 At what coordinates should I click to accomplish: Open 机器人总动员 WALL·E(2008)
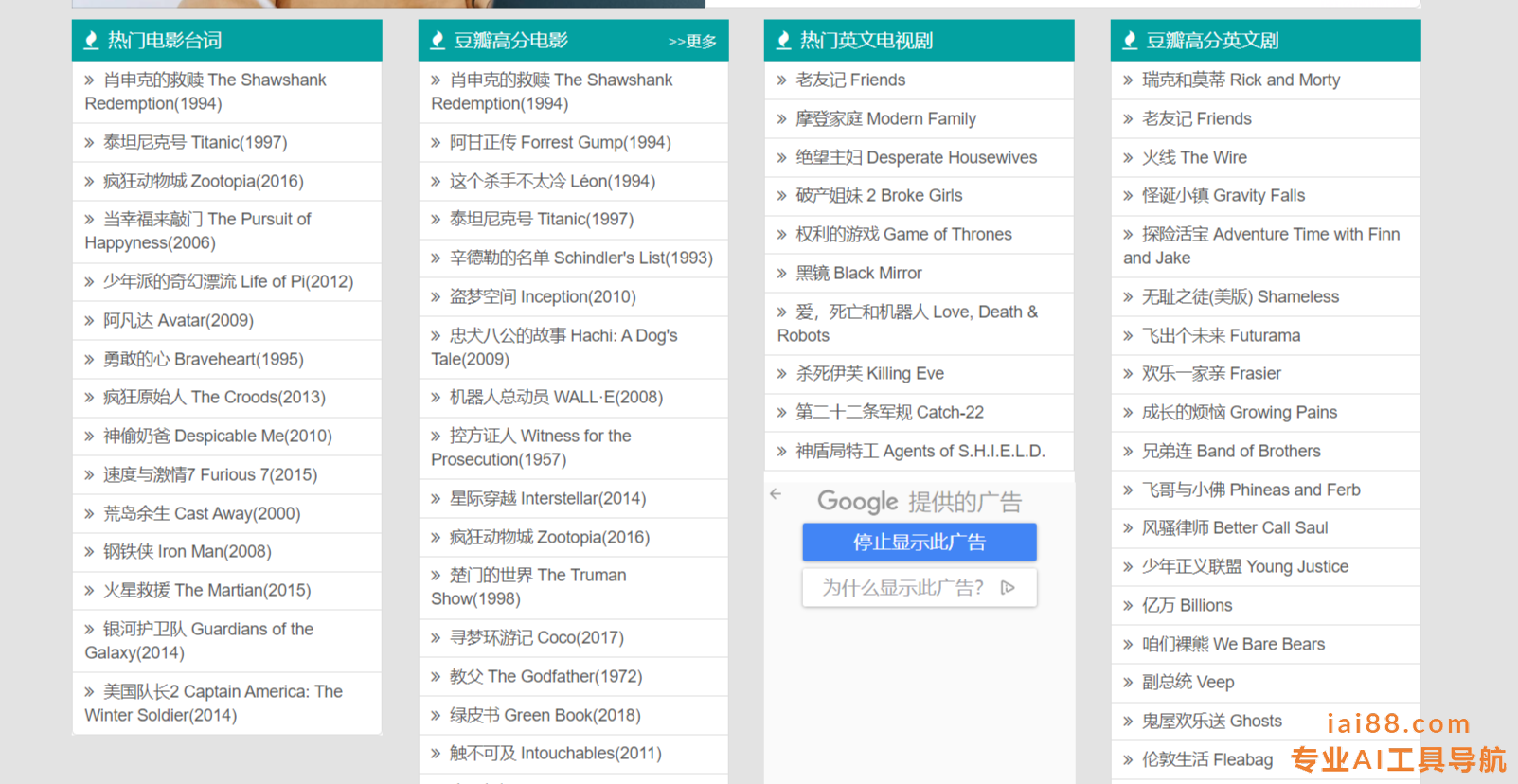(x=556, y=397)
